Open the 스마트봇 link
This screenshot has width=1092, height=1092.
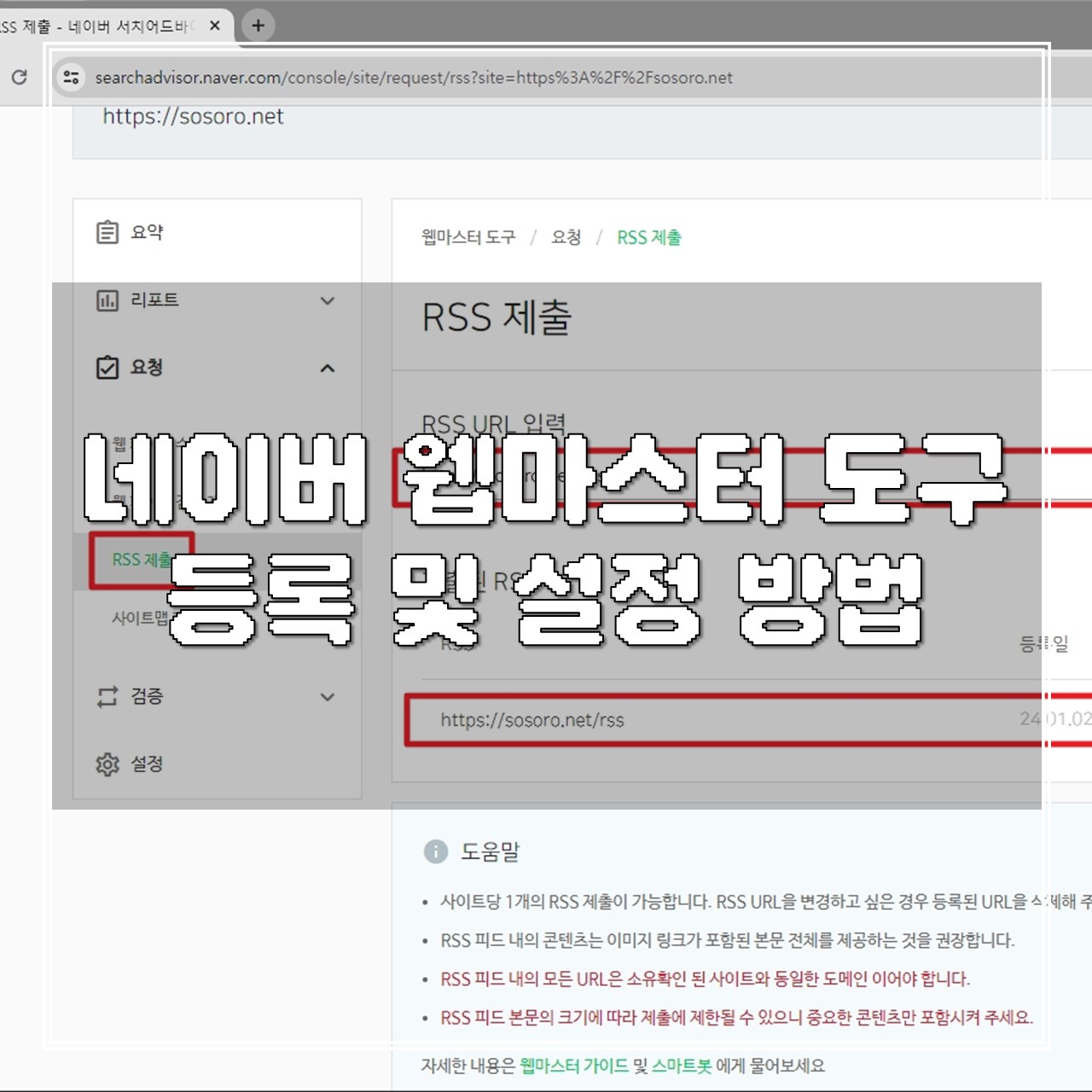tap(682, 1066)
